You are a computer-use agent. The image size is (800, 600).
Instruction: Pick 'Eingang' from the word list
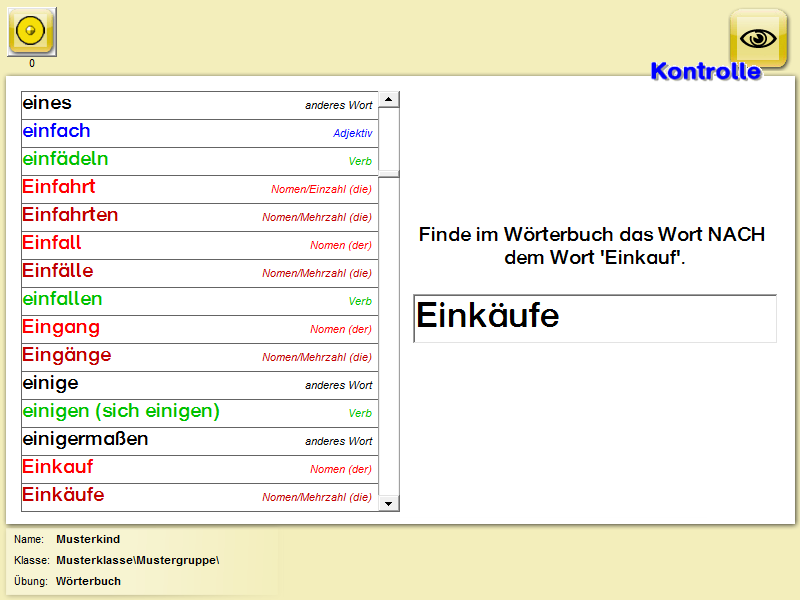coord(198,329)
